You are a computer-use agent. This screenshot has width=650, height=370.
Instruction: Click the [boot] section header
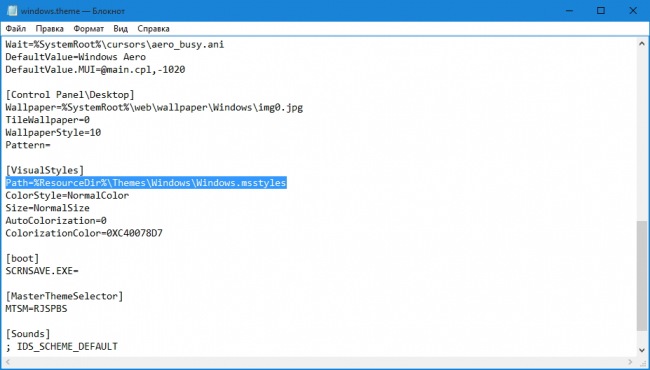[x=22, y=259]
